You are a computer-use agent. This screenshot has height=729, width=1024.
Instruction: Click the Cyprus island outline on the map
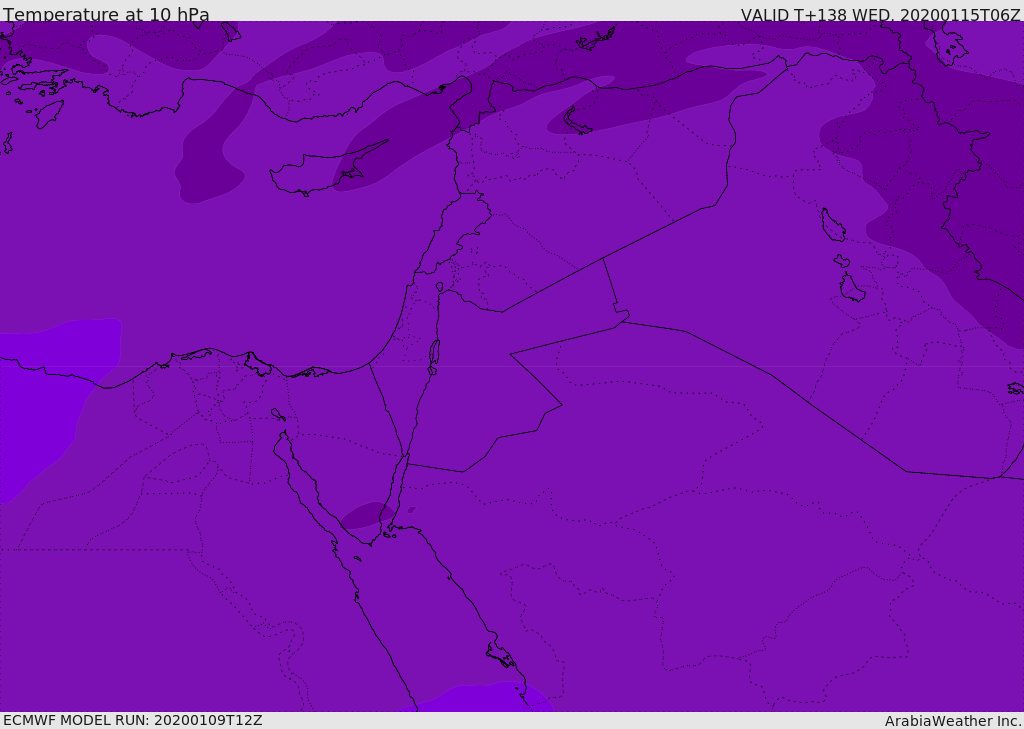(x=327, y=170)
